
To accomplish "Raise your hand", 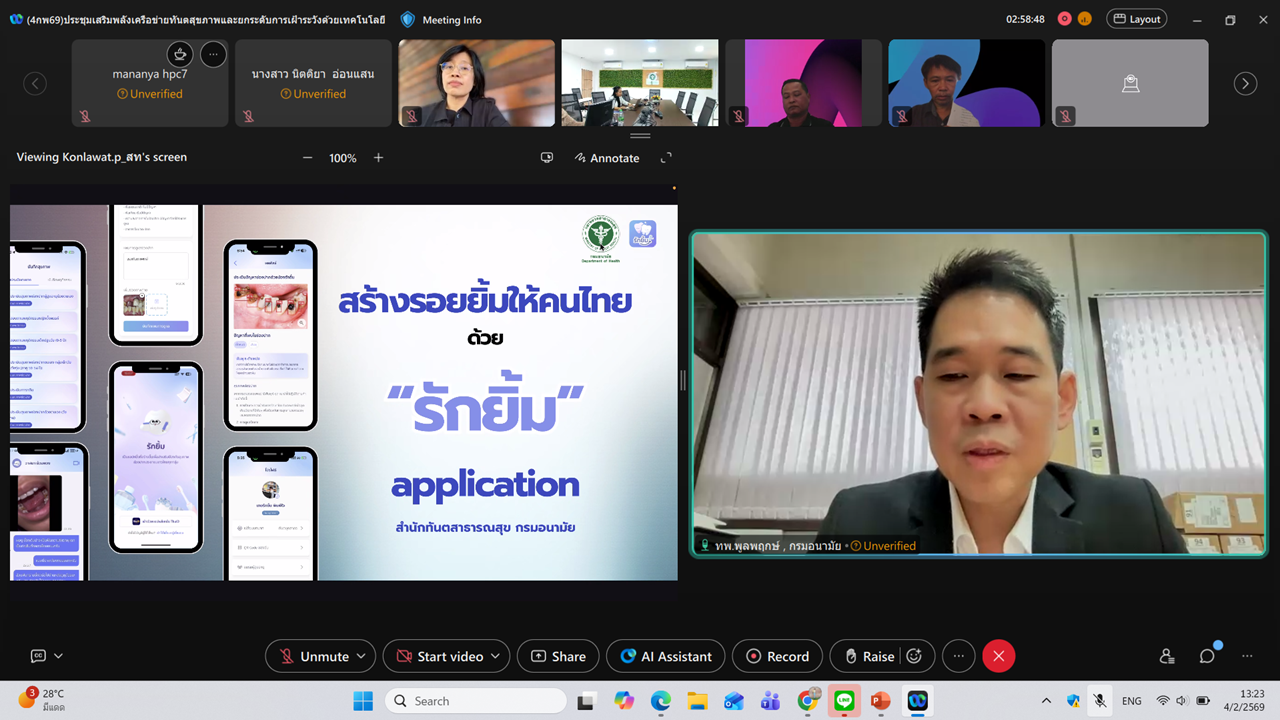I will (868, 656).
